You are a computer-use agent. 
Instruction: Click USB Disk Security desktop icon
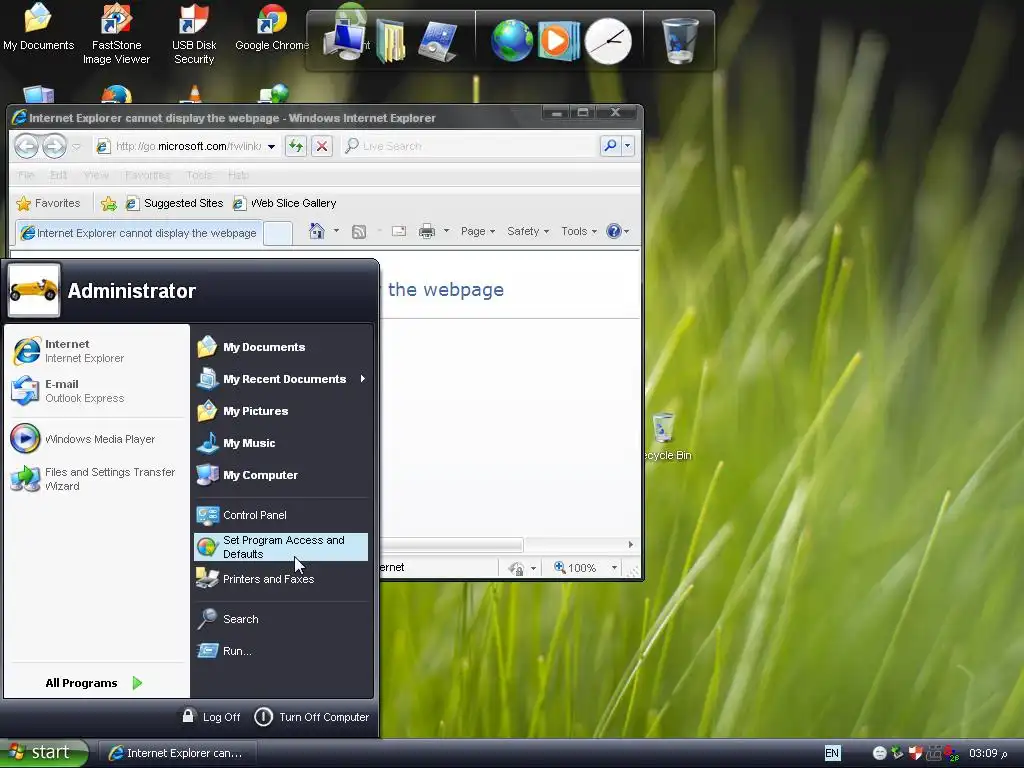(x=194, y=33)
